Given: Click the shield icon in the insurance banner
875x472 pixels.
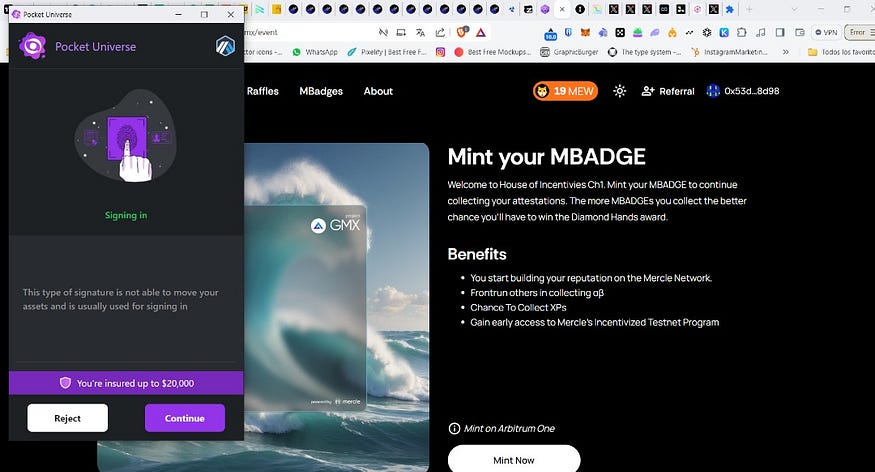Looking at the screenshot, I should pyautogui.click(x=65, y=383).
